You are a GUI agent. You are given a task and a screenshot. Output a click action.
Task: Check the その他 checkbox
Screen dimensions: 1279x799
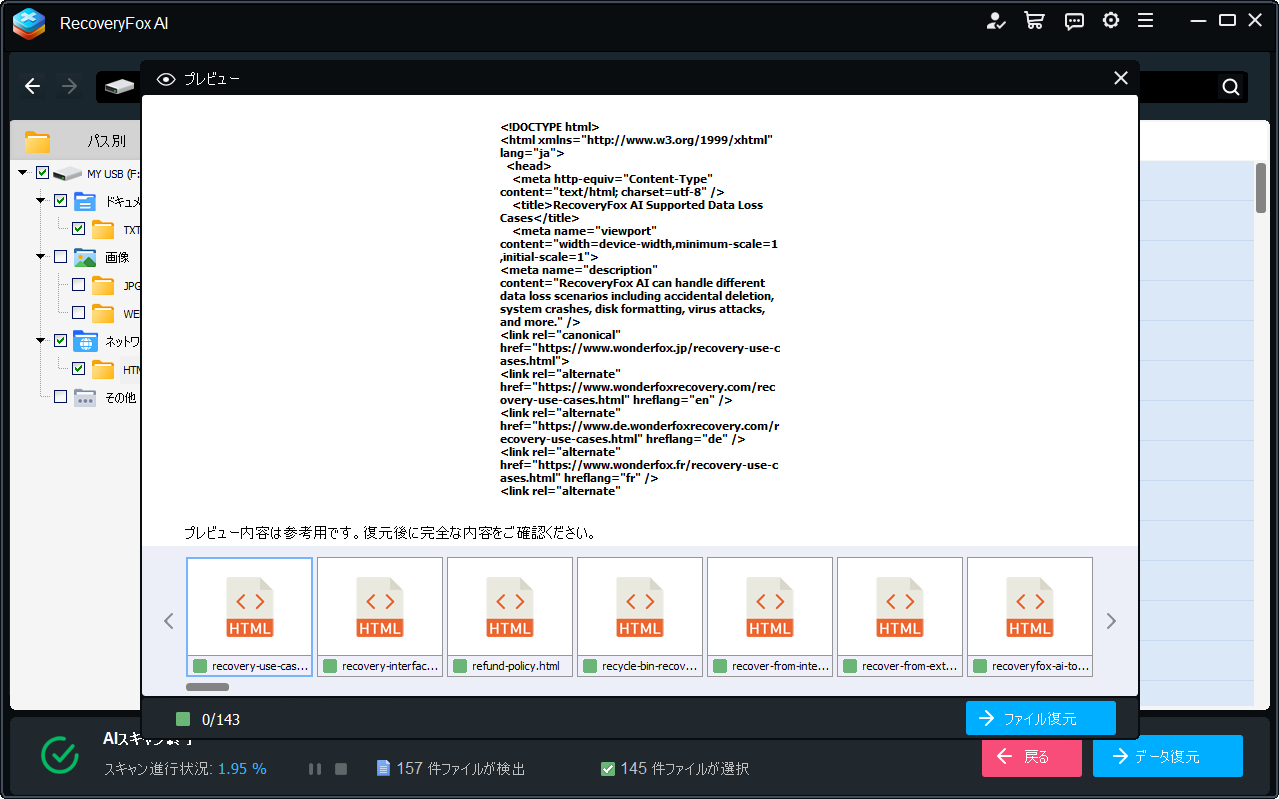(60, 397)
